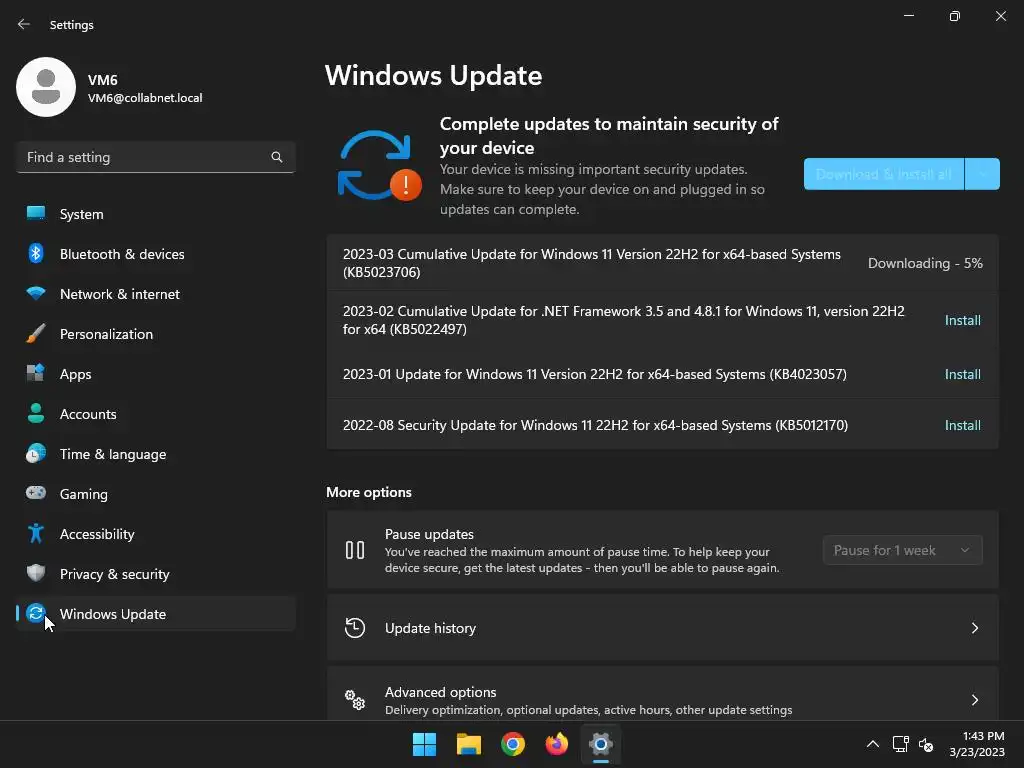This screenshot has height=768, width=1024.
Task: Click the Downloading - 5% status
Action: [x=925, y=263]
